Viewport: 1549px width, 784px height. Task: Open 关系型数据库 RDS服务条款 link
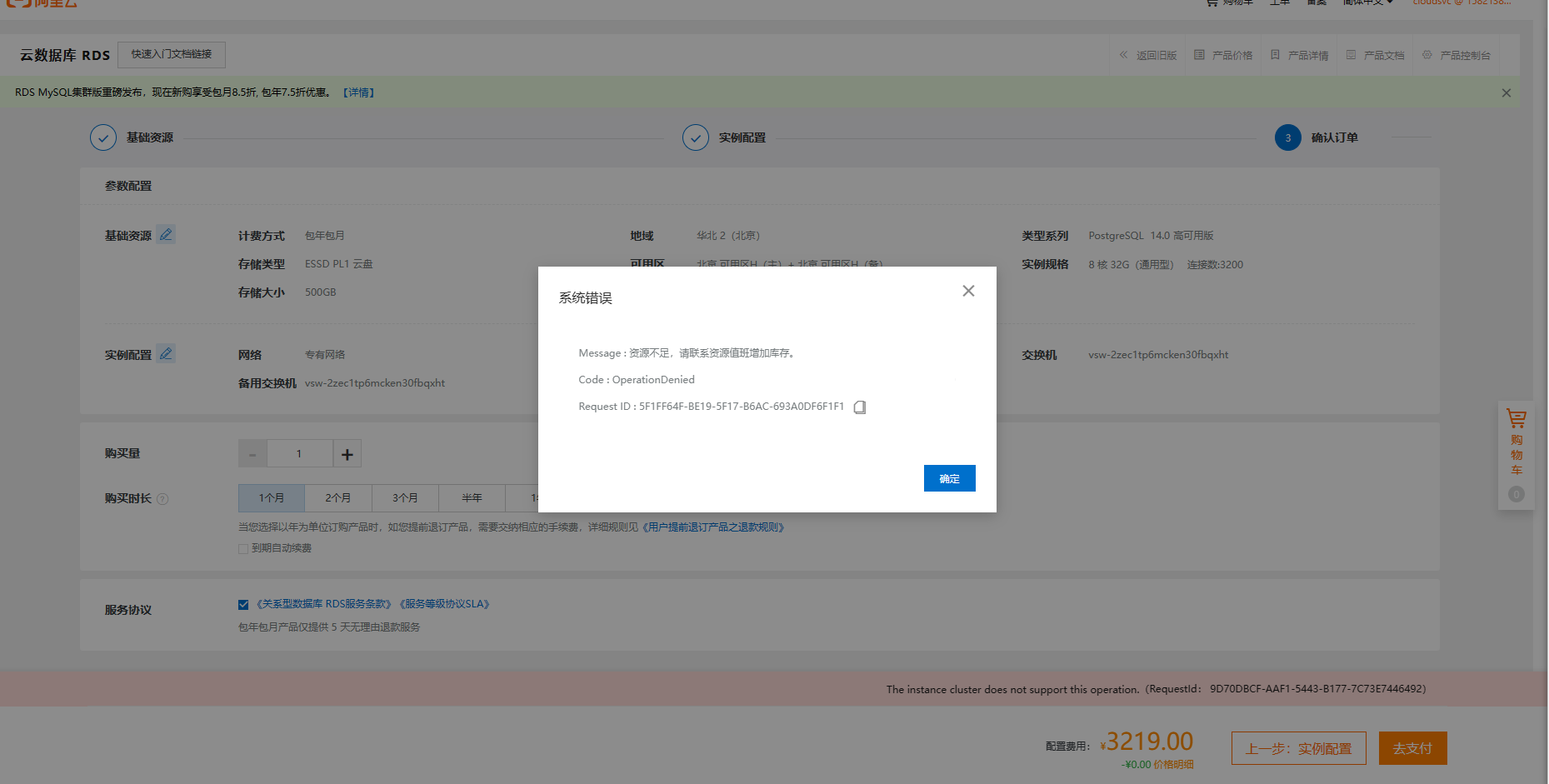322,604
